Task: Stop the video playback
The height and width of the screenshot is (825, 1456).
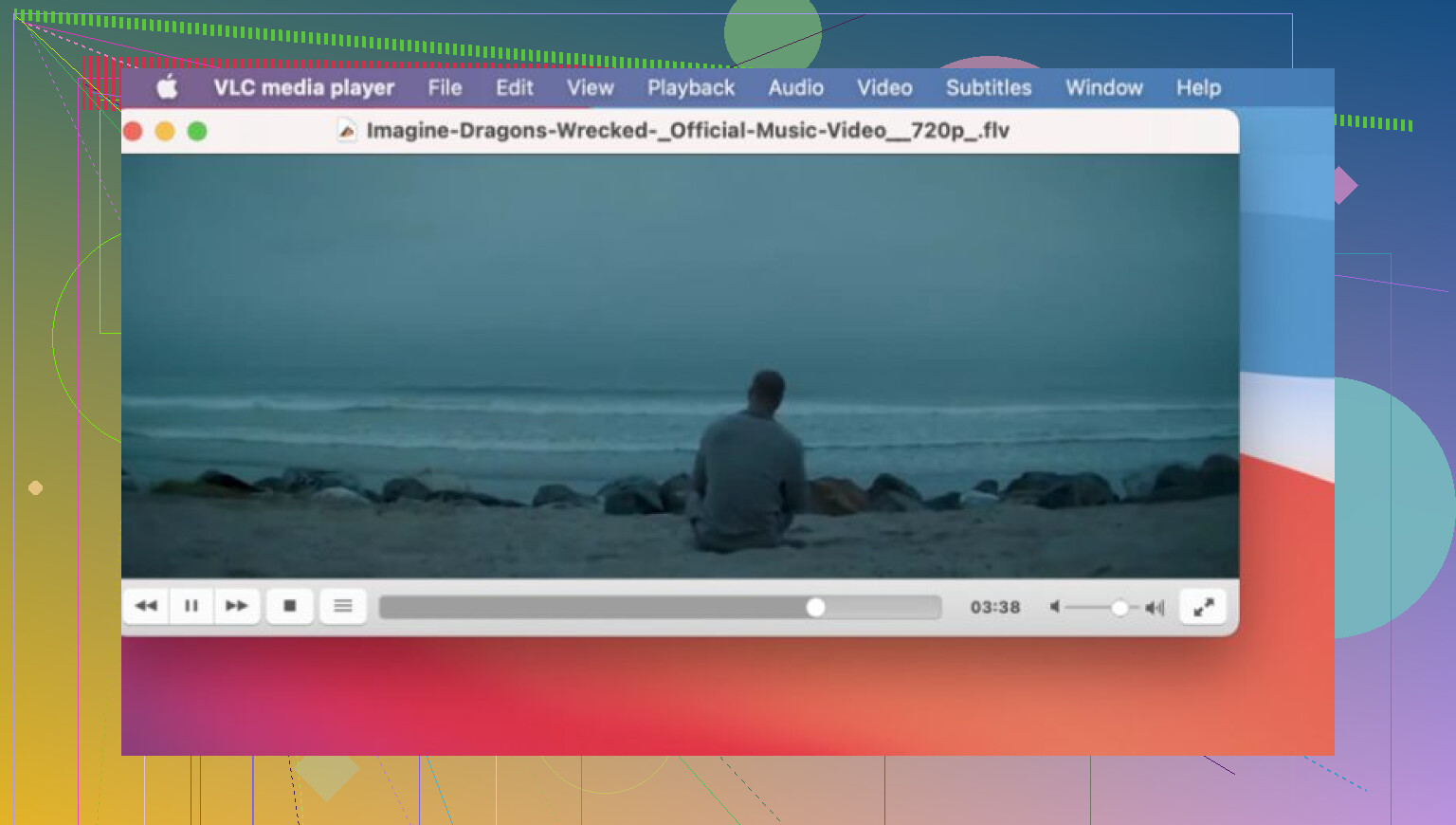Action: 290,606
